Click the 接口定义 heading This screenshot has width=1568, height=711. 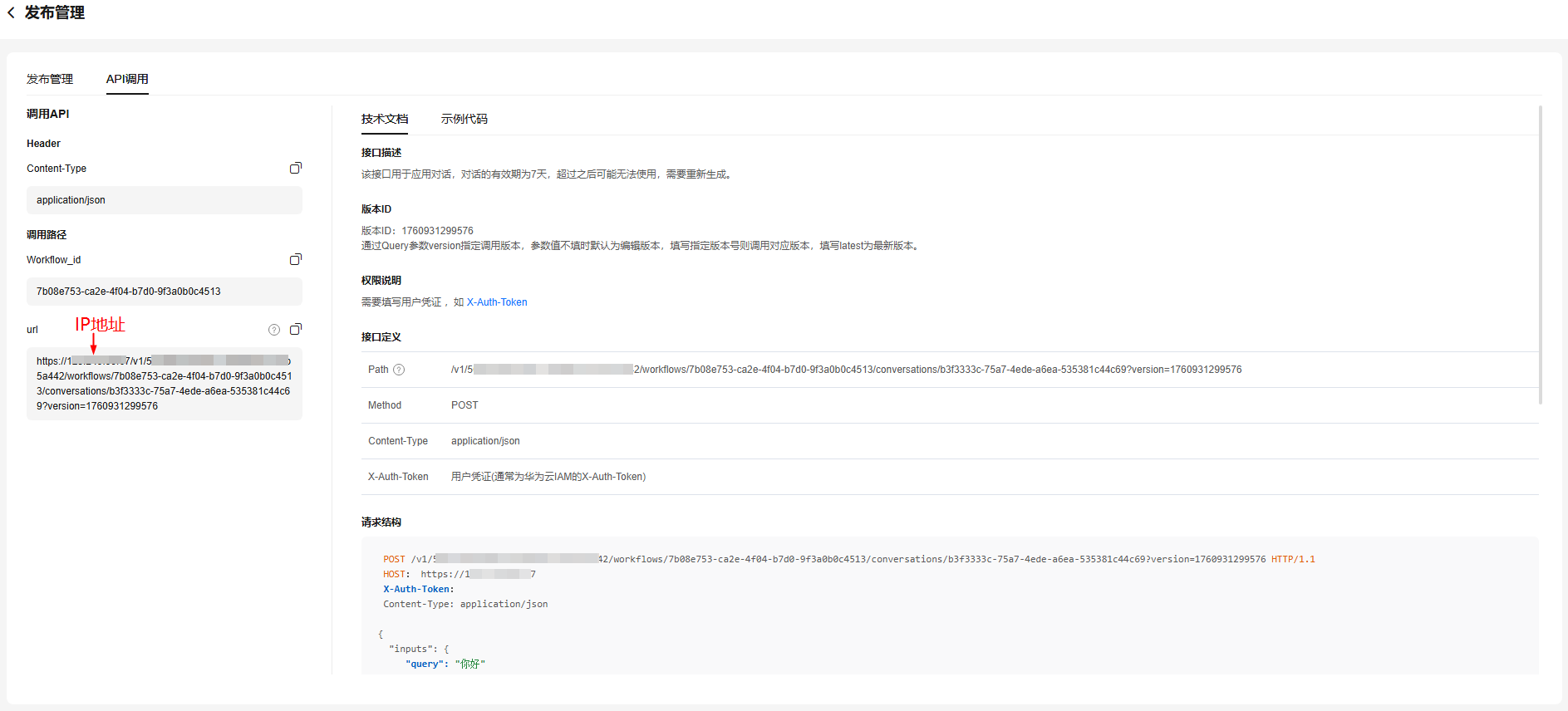tap(381, 337)
